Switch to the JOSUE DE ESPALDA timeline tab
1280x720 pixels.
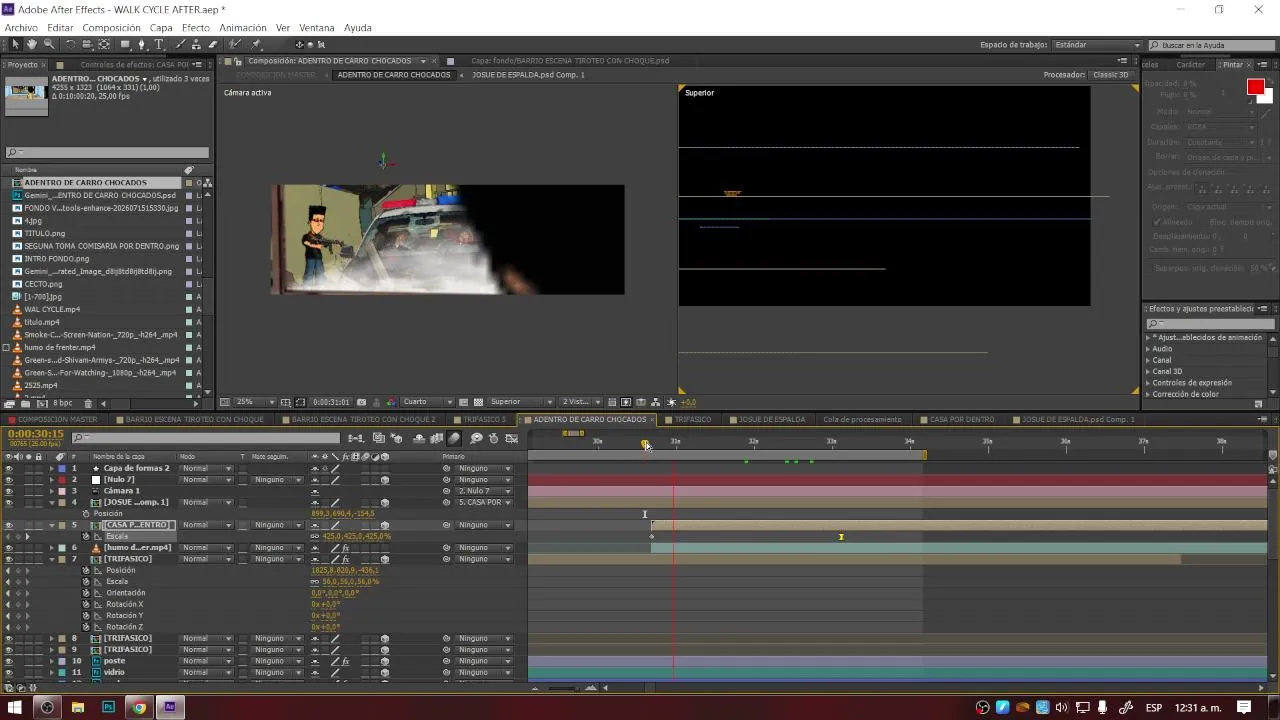click(771, 420)
